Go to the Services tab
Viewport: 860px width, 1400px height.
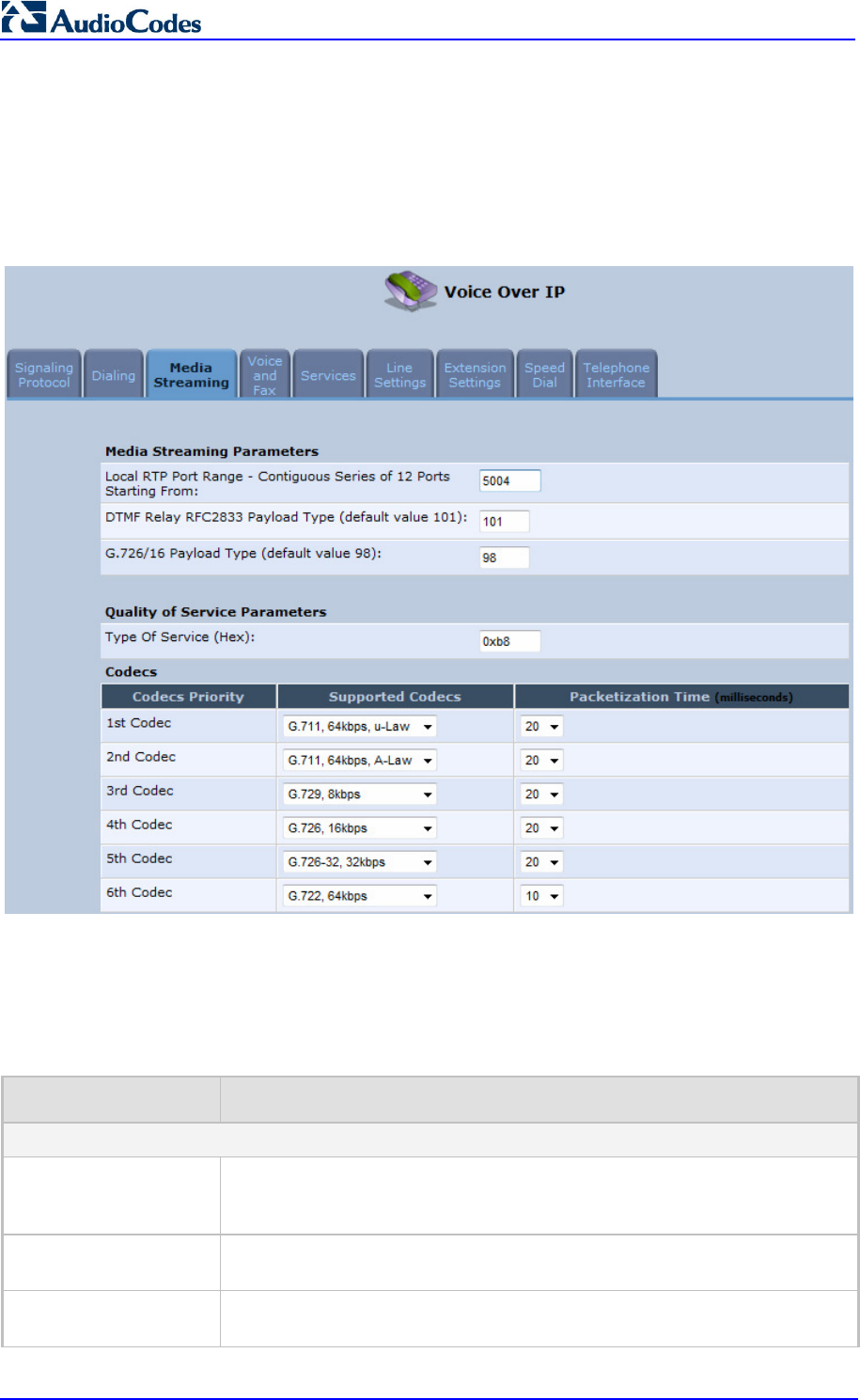(x=328, y=375)
